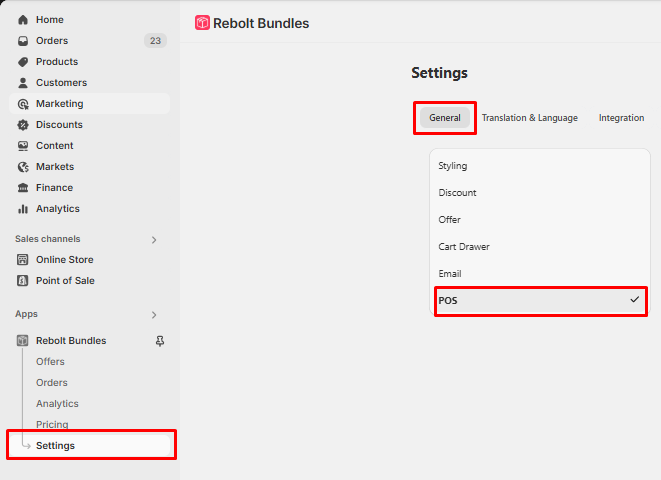Image resolution: width=661 pixels, height=480 pixels.
Task: Click the Discounts badge icon
Action: tap(23, 125)
